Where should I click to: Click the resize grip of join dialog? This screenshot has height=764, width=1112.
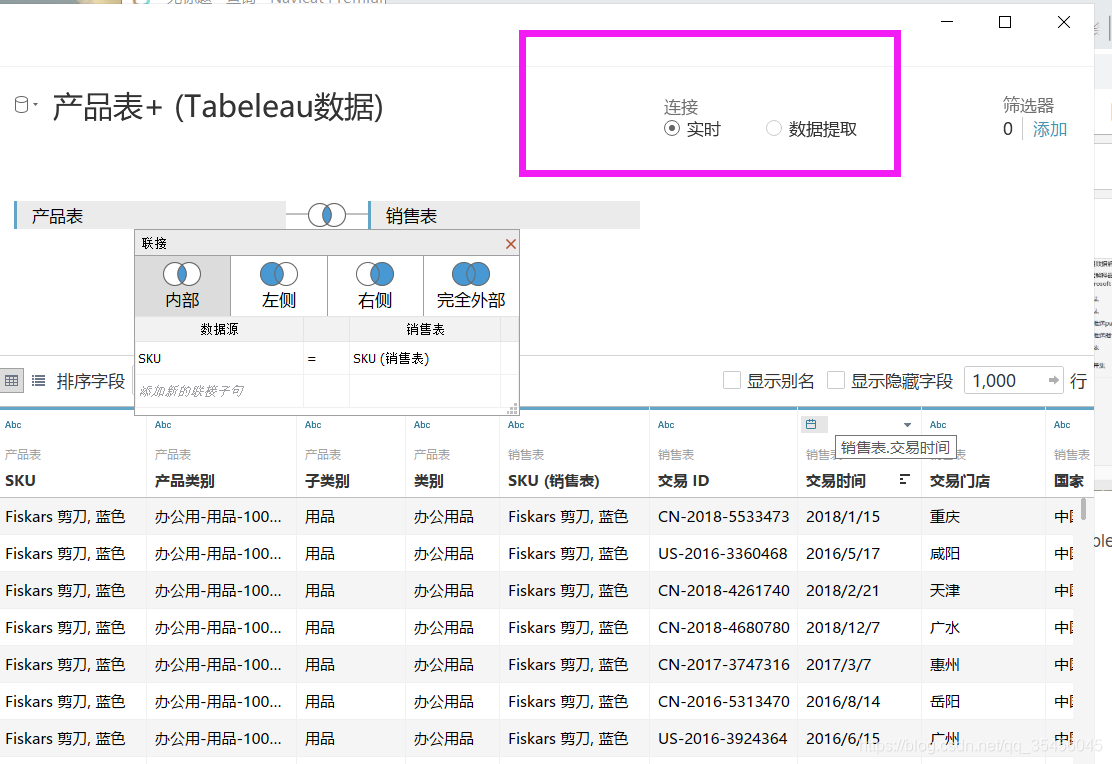[x=513, y=408]
